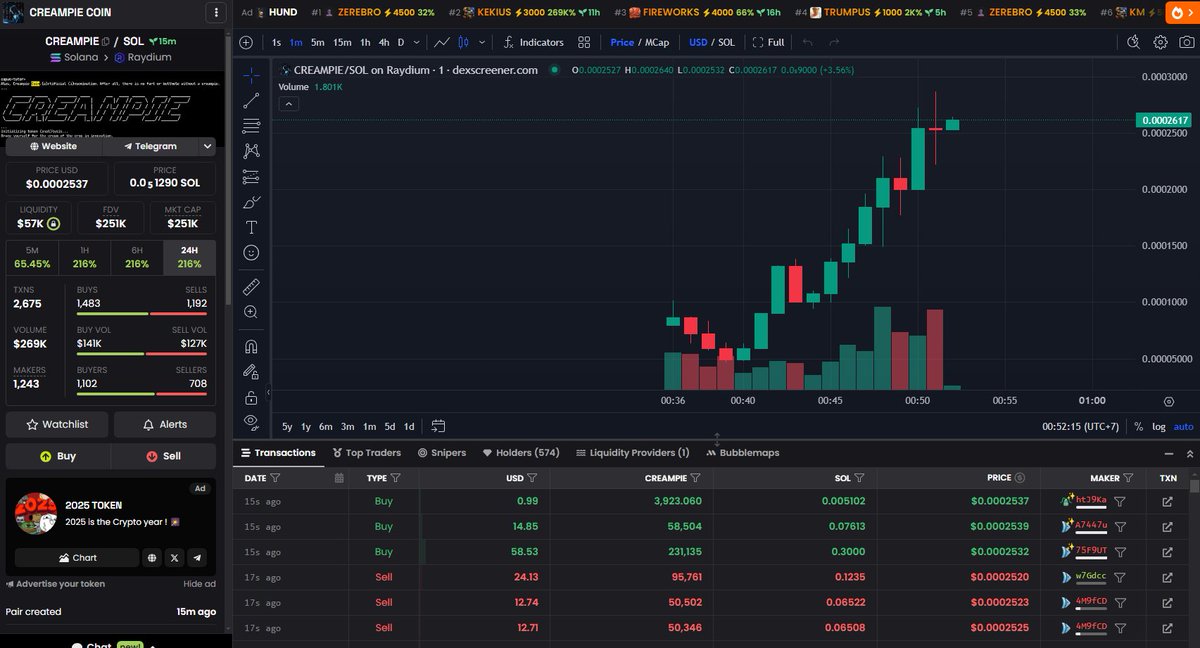Toggle lock all drawings
The image size is (1200, 648).
[x=251, y=397]
